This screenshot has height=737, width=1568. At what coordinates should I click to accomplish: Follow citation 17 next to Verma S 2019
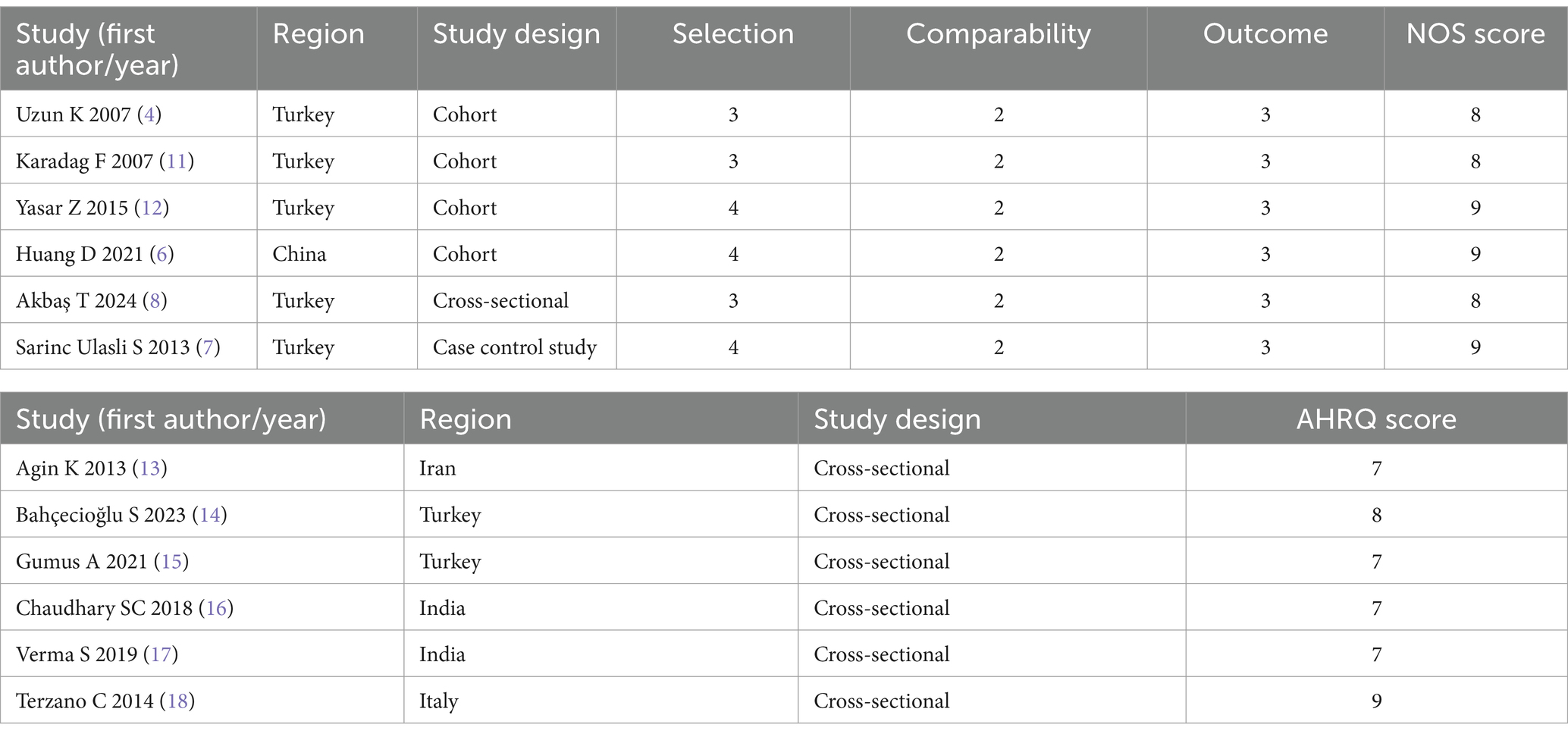161,655
